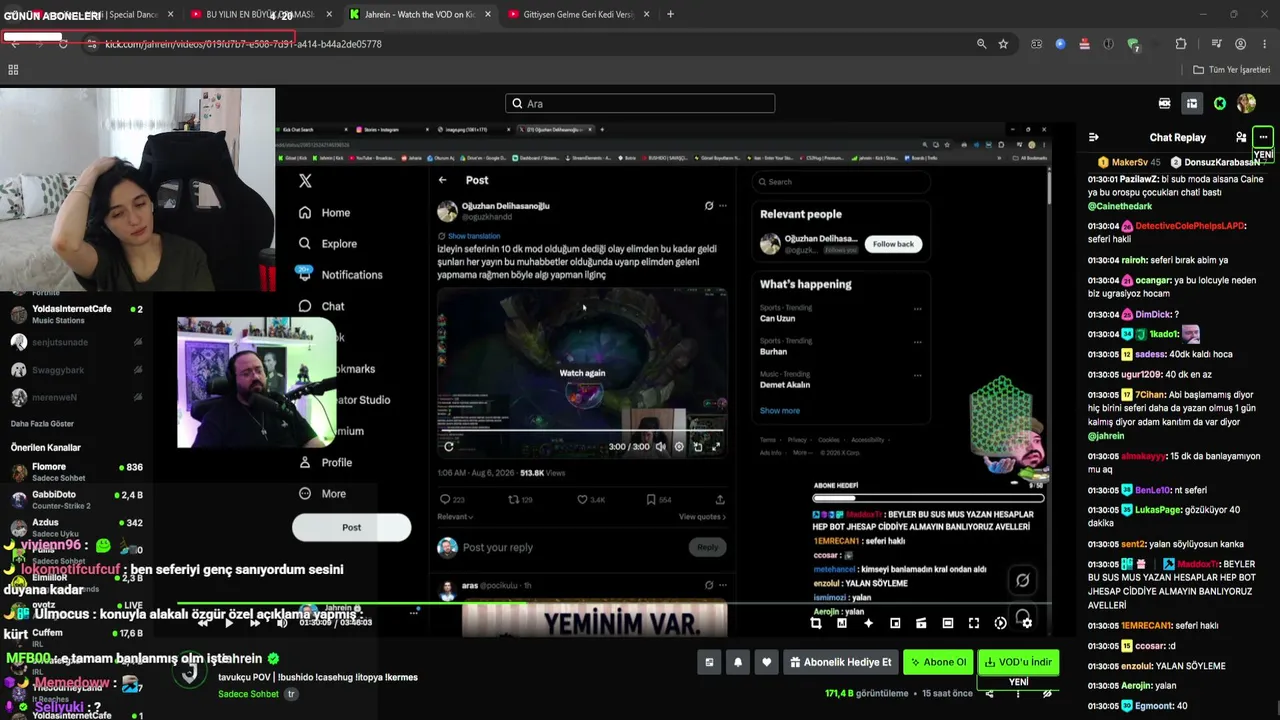Click Daha Fazla Göster in sidebar
This screenshot has height=720, width=1280.
[x=42, y=424]
